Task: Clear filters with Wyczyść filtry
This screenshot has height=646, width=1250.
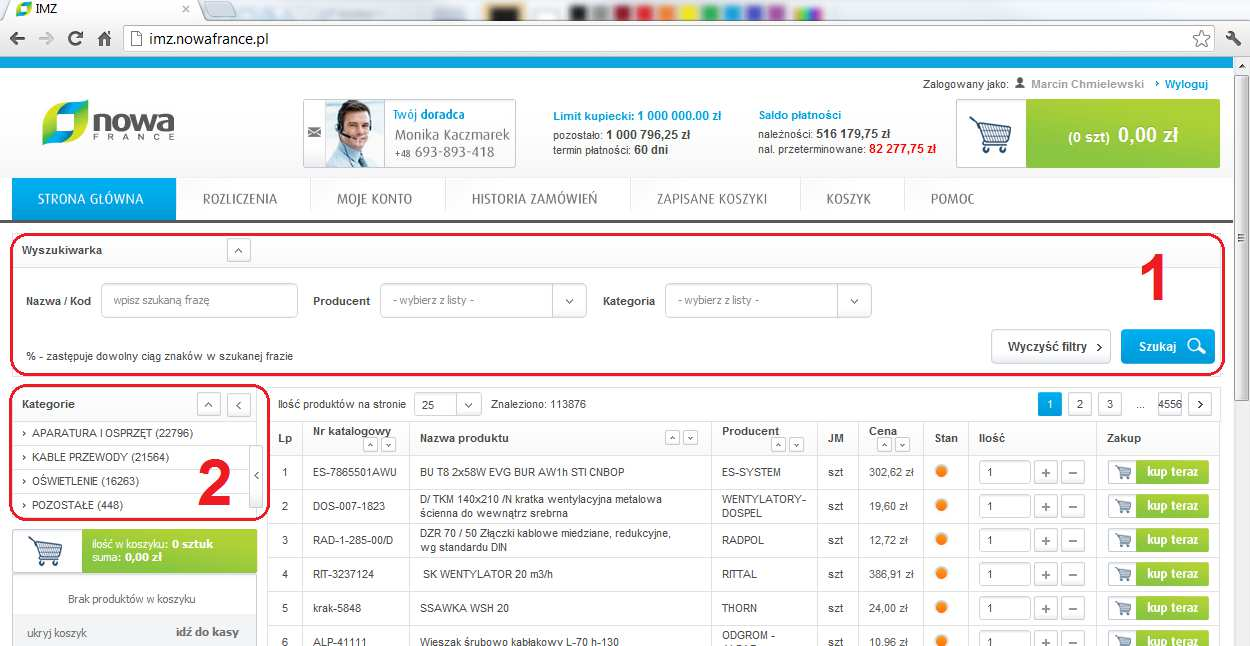Action: pos(1051,347)
